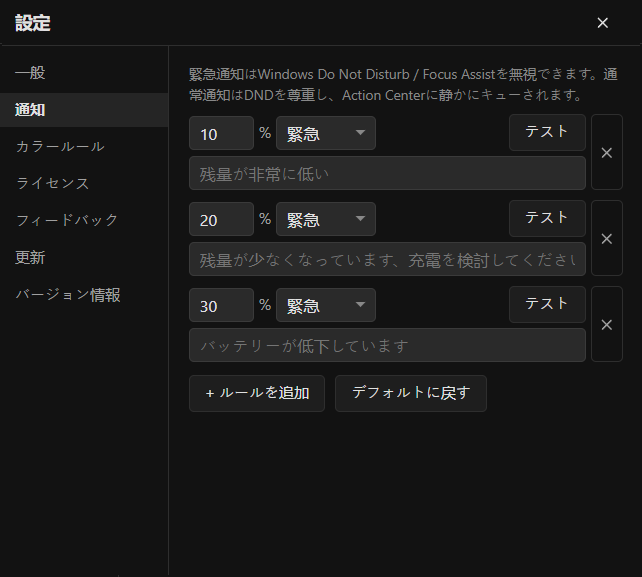Click the 30 percent threshold field
642x577 pixels.
[222, 305]
